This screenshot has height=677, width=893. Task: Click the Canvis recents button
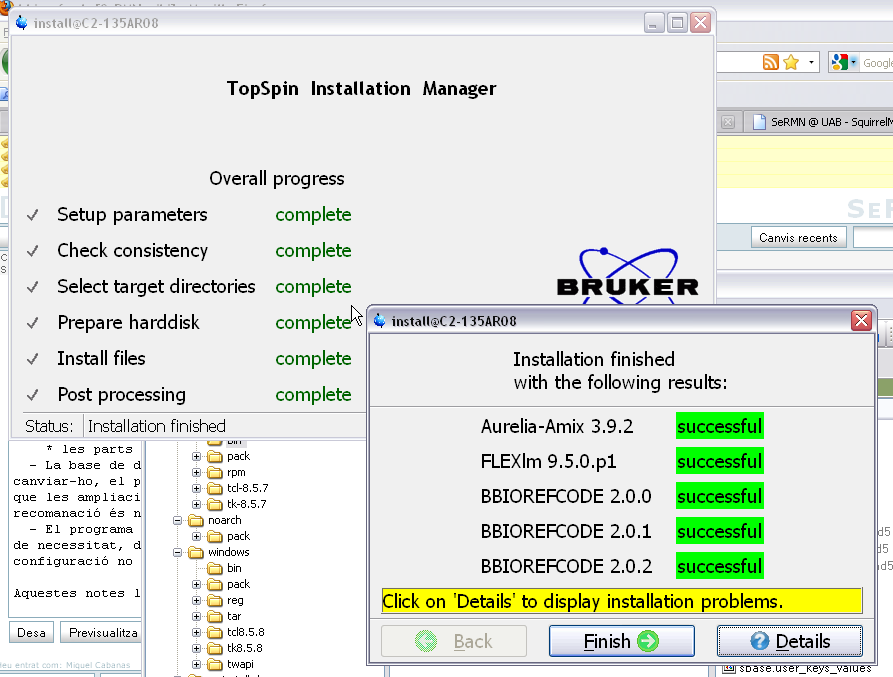pos(799,237)
